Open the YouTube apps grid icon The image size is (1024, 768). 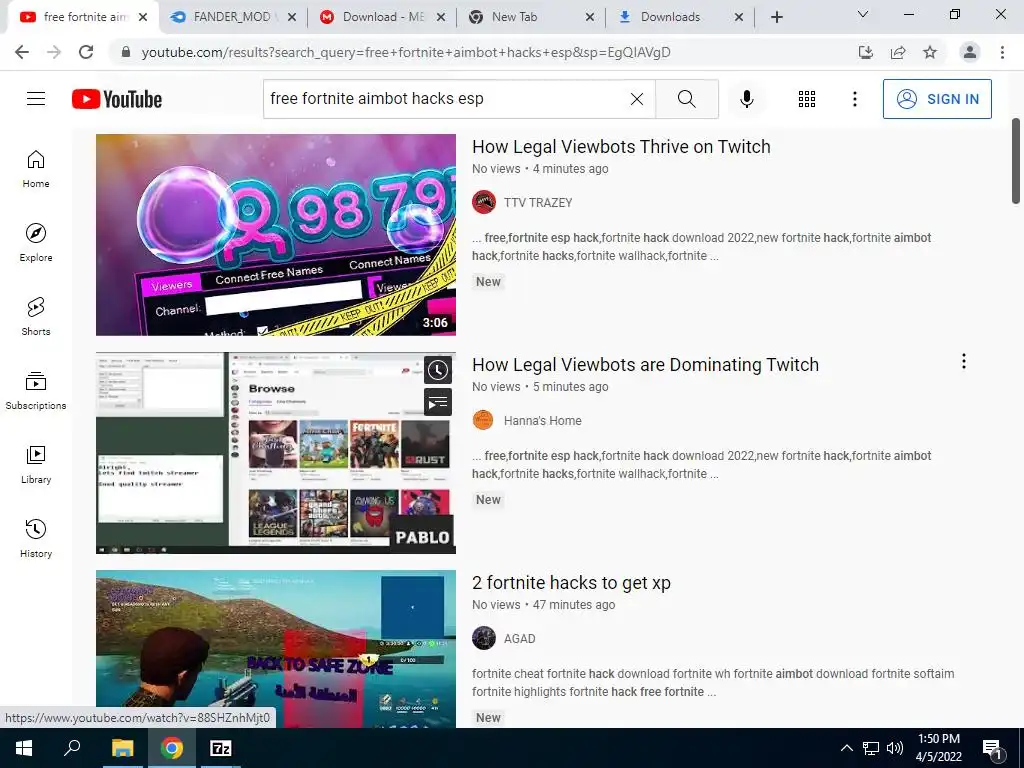coord(807,99)
